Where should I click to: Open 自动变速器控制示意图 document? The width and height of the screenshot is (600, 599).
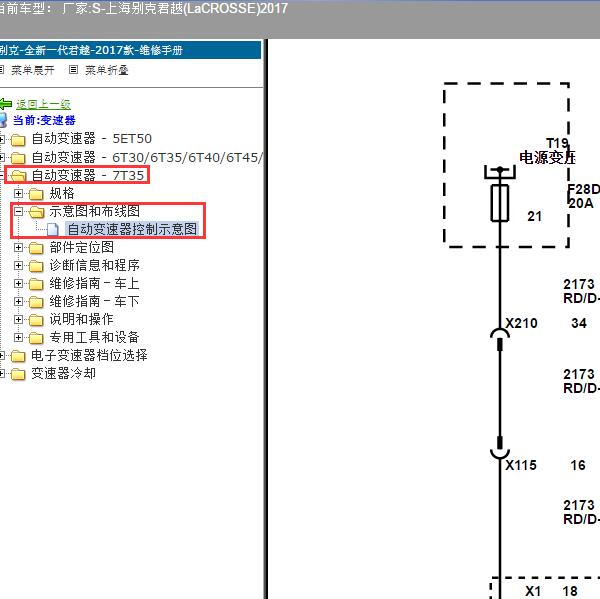pyautogui.click(x=132, y=229)
